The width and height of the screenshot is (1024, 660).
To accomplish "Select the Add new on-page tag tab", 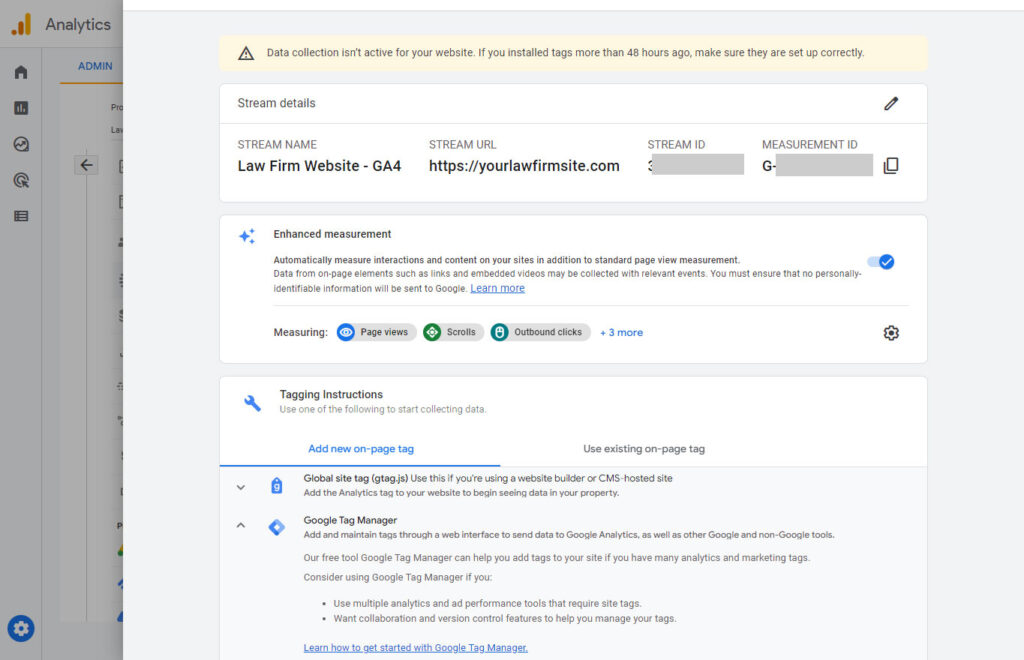I will pos(360,449).
